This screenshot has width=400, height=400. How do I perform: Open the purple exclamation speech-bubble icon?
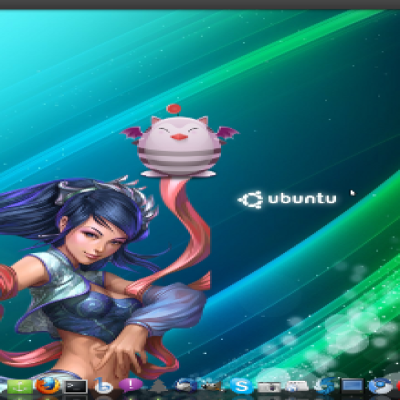click(131, 385)
